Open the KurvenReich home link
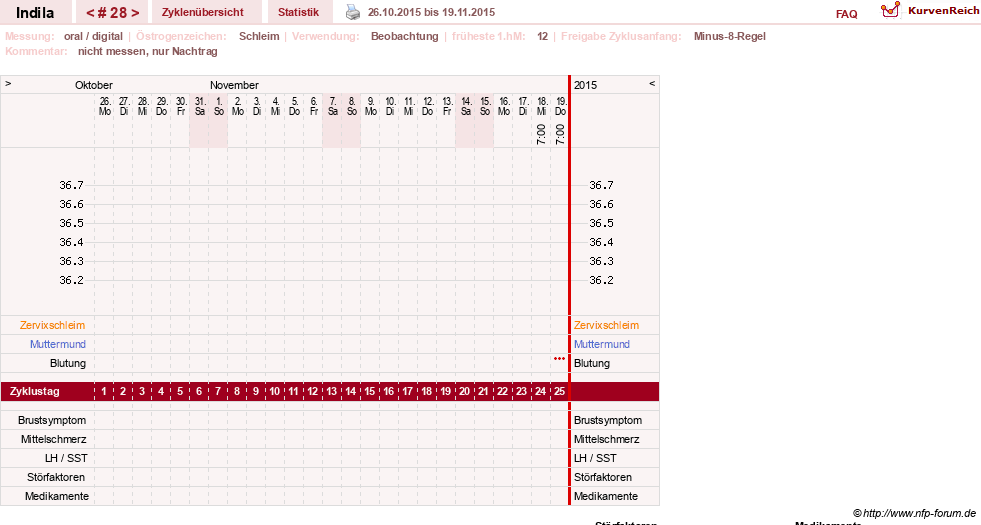Viewport: 981px width, 525px height. pos(943,11)
